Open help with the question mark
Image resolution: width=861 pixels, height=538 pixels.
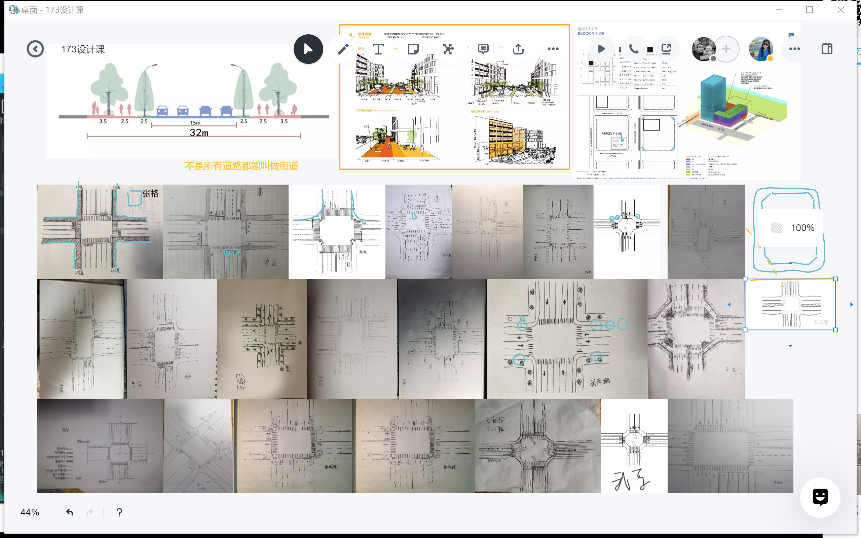(119, 512)
